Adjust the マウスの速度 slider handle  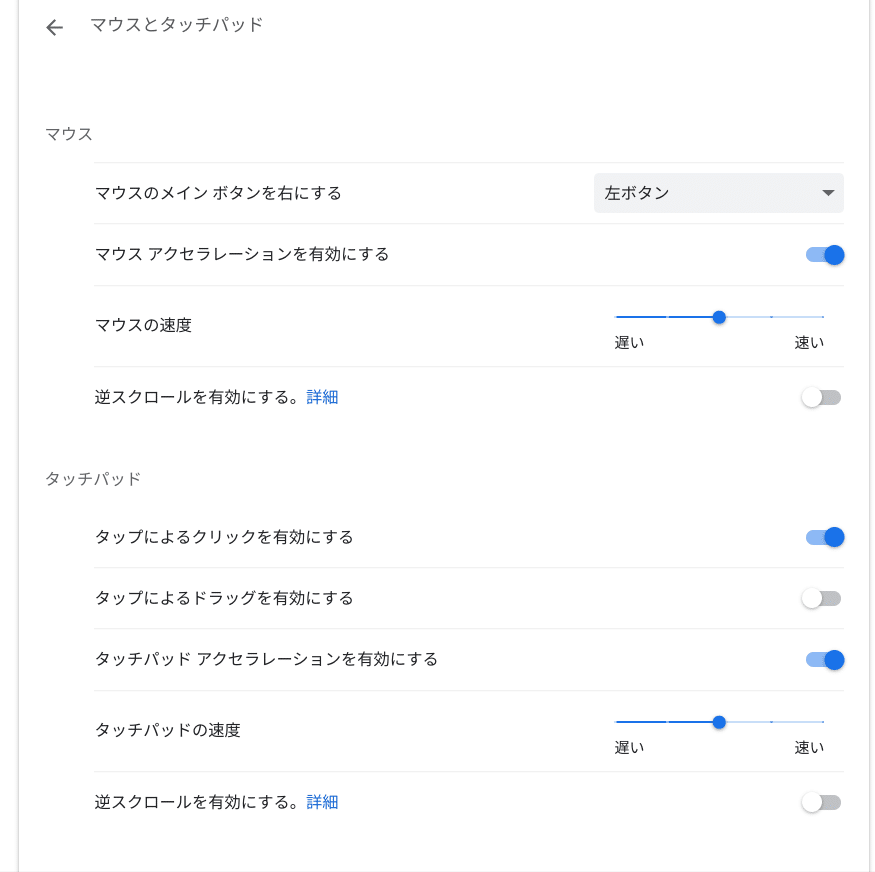click(719, 317)
